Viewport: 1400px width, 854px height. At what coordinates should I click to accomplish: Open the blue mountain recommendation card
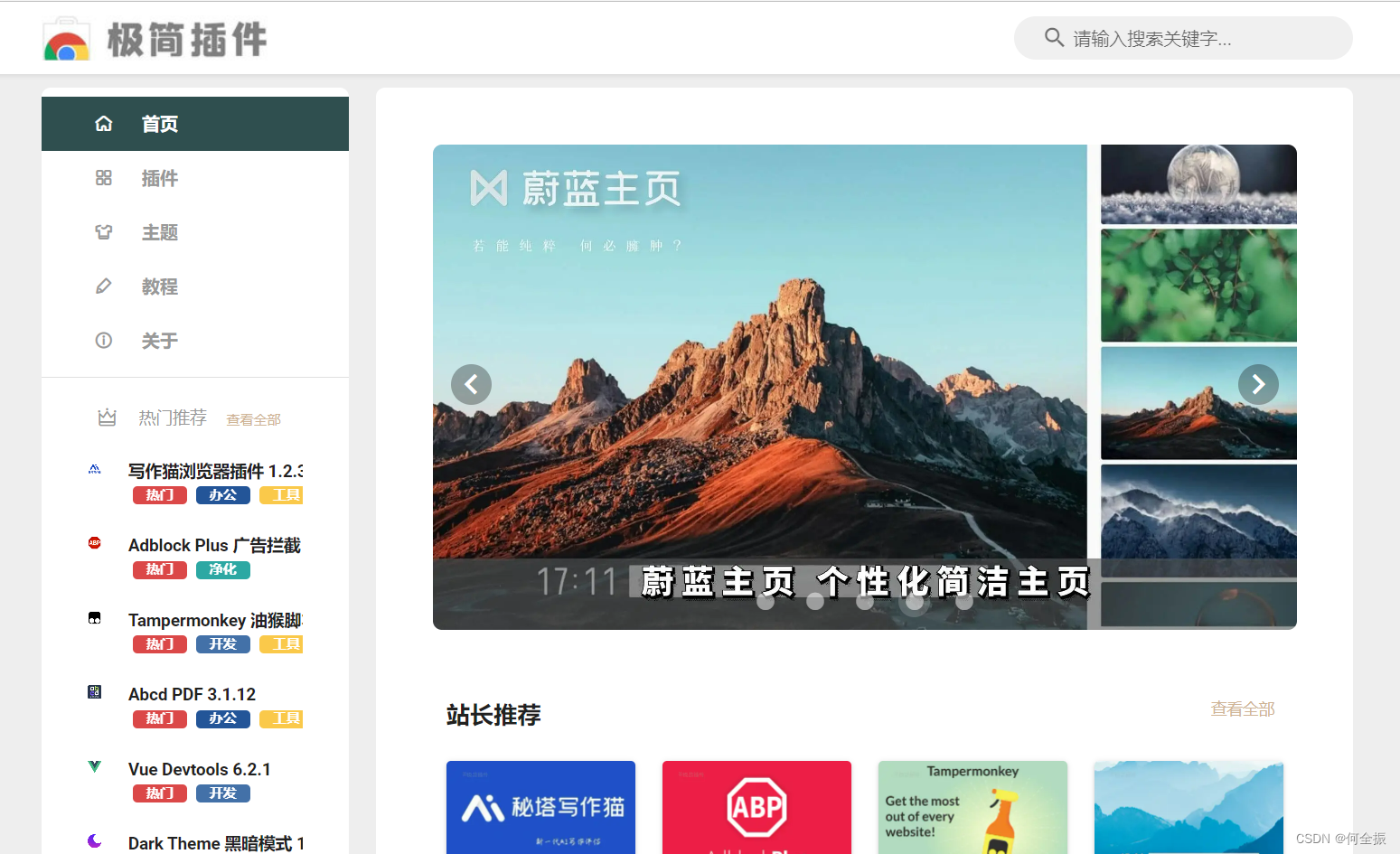pos(1189,807)
